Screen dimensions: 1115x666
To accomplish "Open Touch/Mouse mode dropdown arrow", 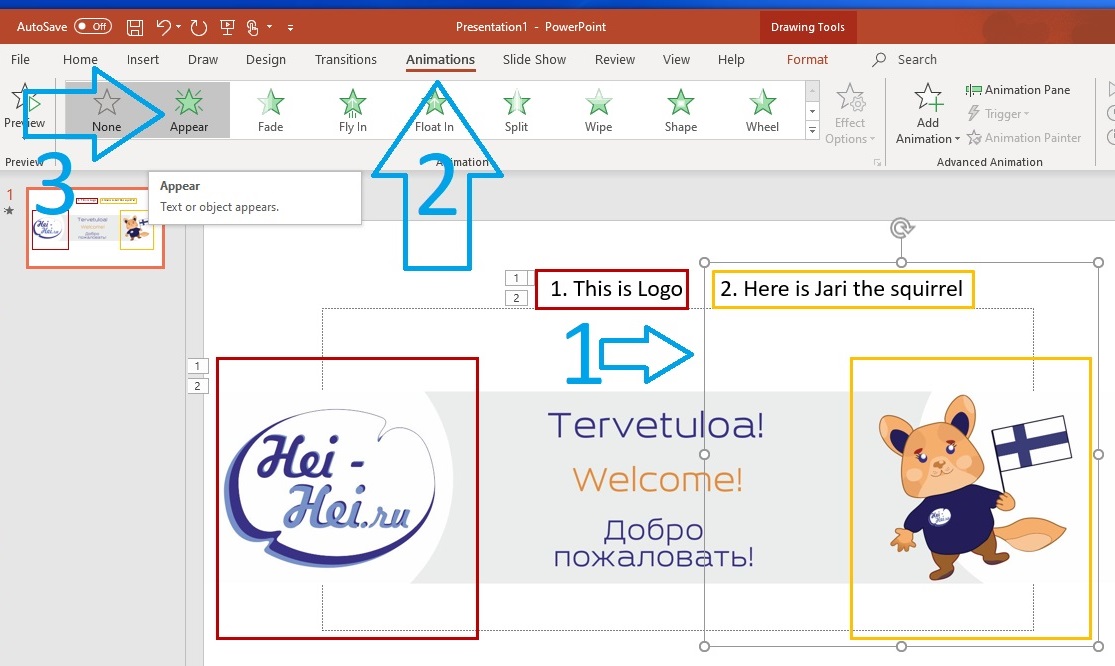I will click(270, 27).
